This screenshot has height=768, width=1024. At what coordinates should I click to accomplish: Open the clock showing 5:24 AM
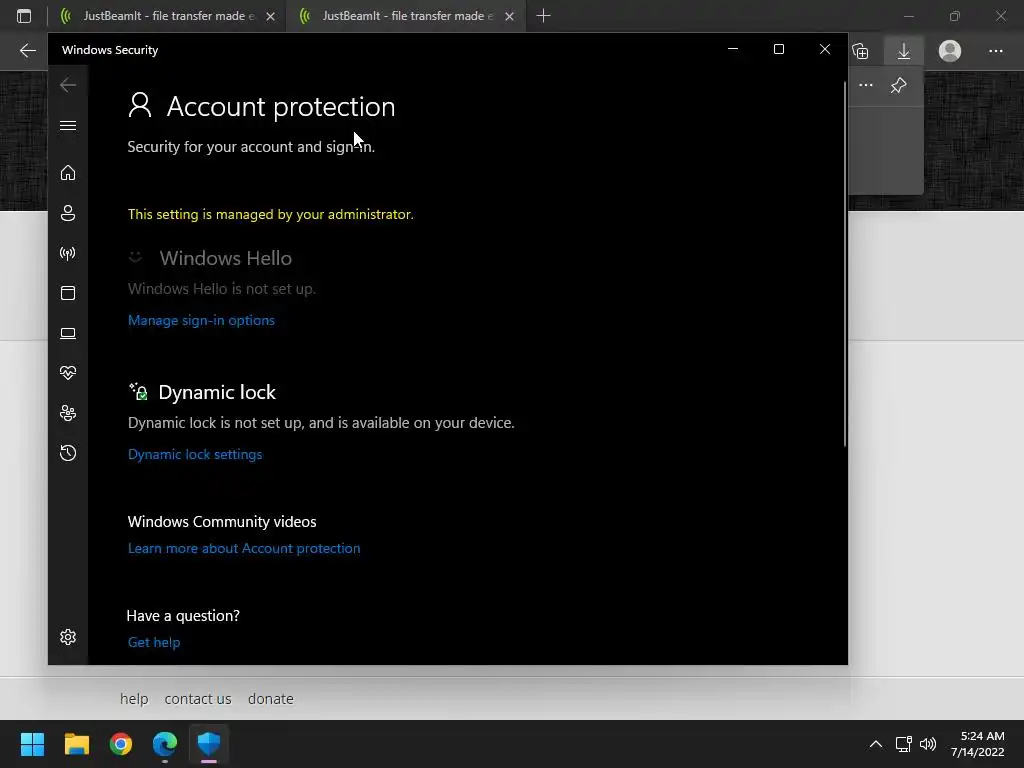pyautogui.click(x=978, y=744)
